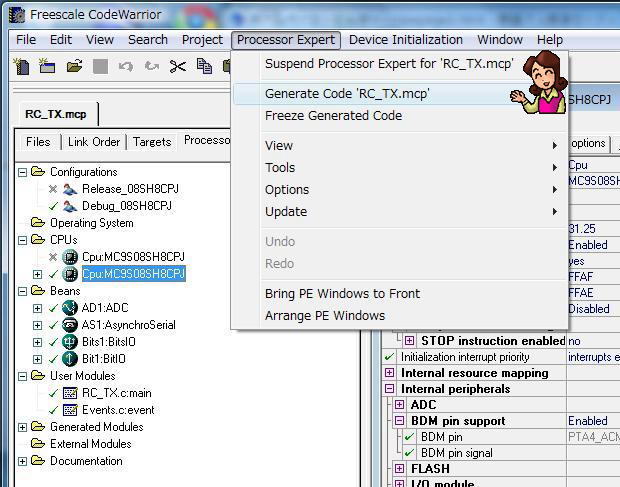Toggle the check mark beside AS1:AsynchroSerial
The height and width of the screenshot is (487, 620).
click(53, 325)
